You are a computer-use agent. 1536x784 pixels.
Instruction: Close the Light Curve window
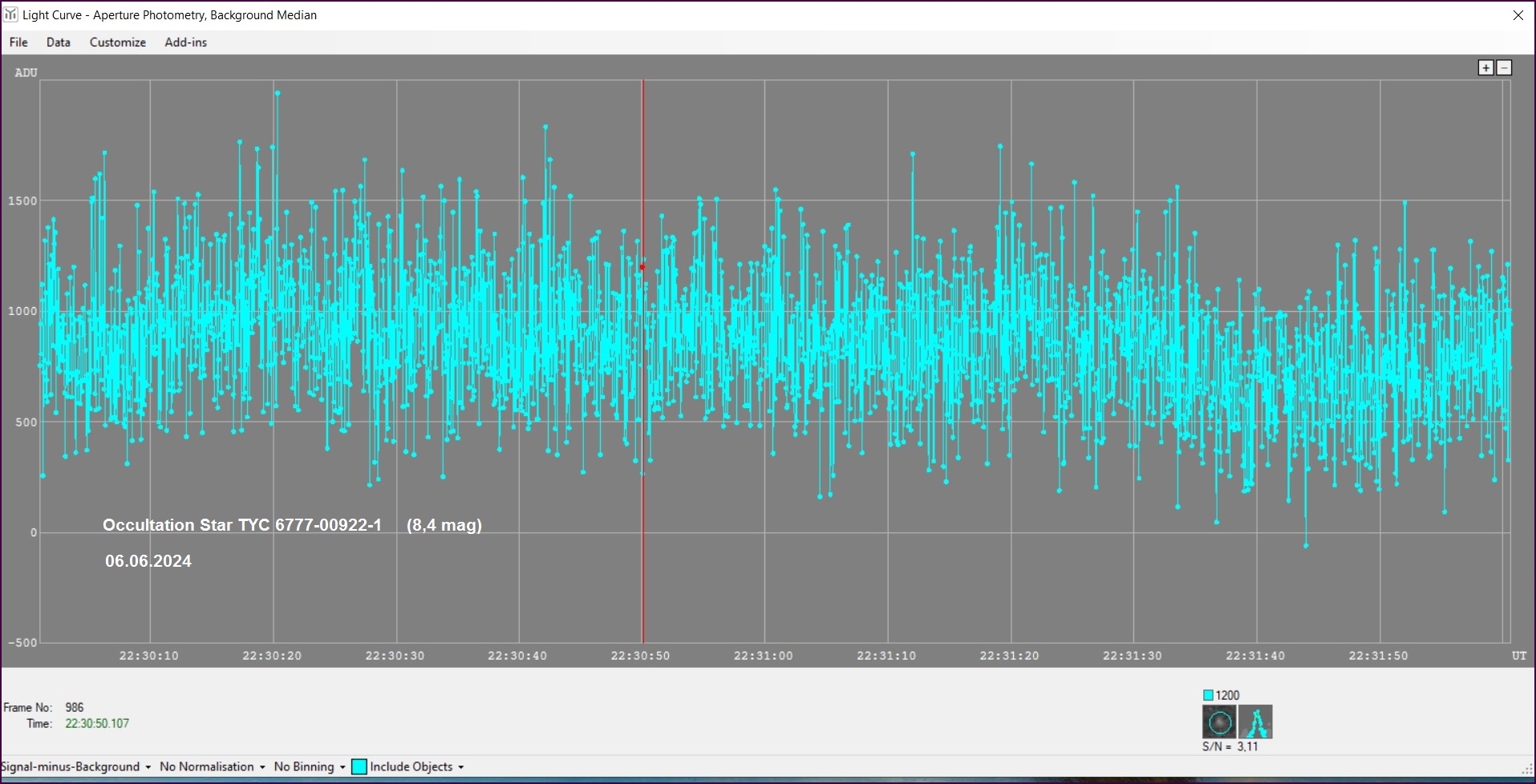pos(1518,15)
